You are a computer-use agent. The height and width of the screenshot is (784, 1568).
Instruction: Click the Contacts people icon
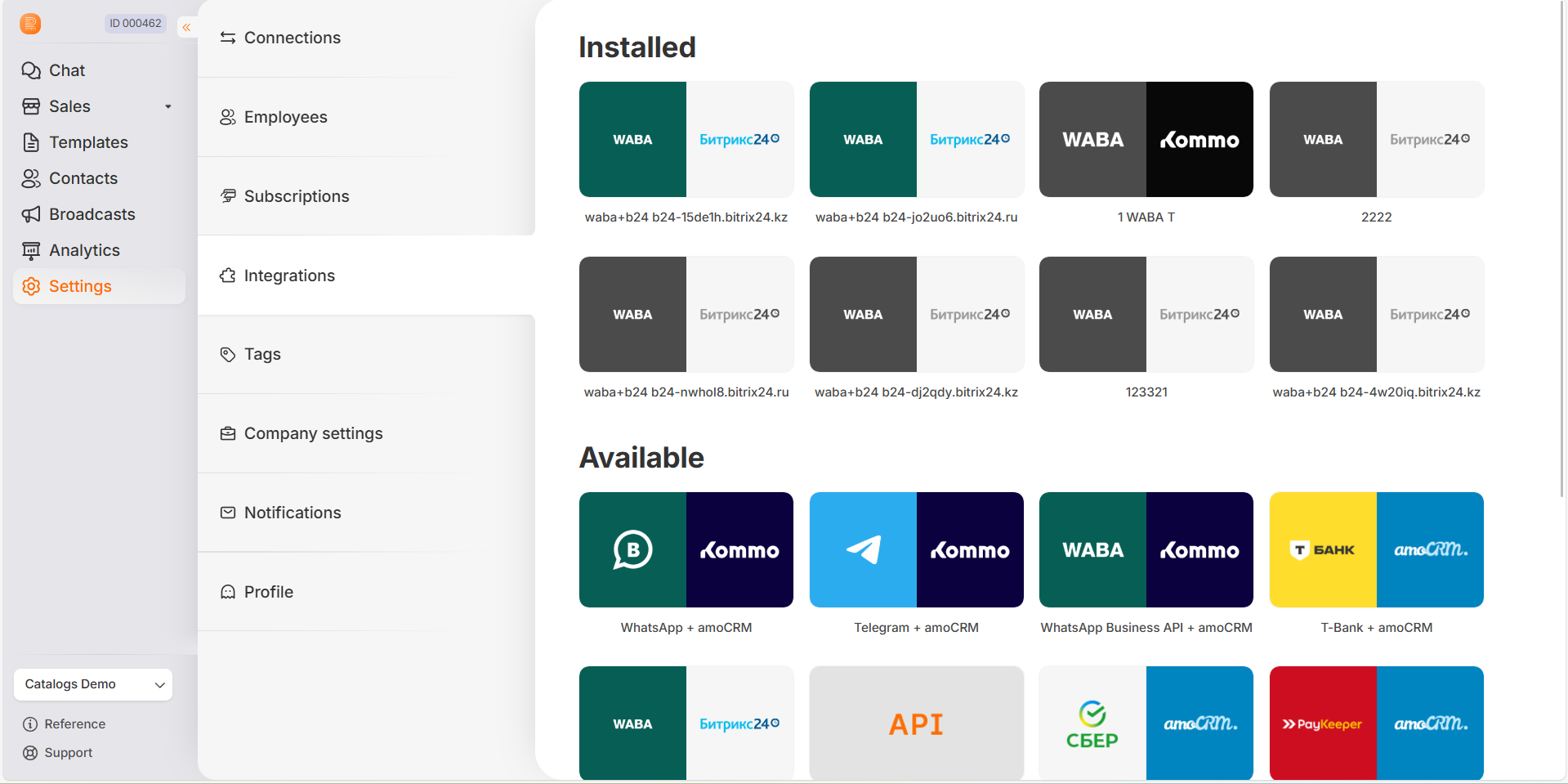point(31,178)
